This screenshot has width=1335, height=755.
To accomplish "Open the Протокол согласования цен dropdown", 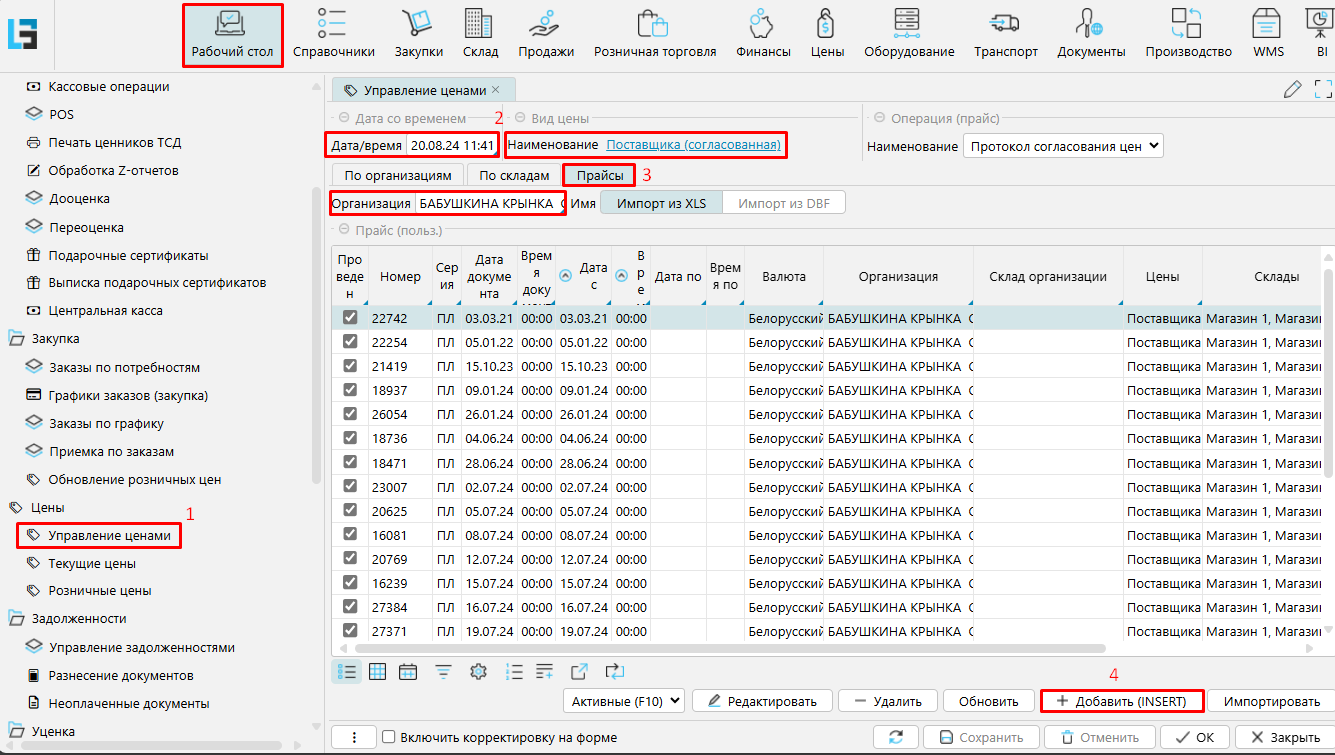I will [x=1064, y=146].
